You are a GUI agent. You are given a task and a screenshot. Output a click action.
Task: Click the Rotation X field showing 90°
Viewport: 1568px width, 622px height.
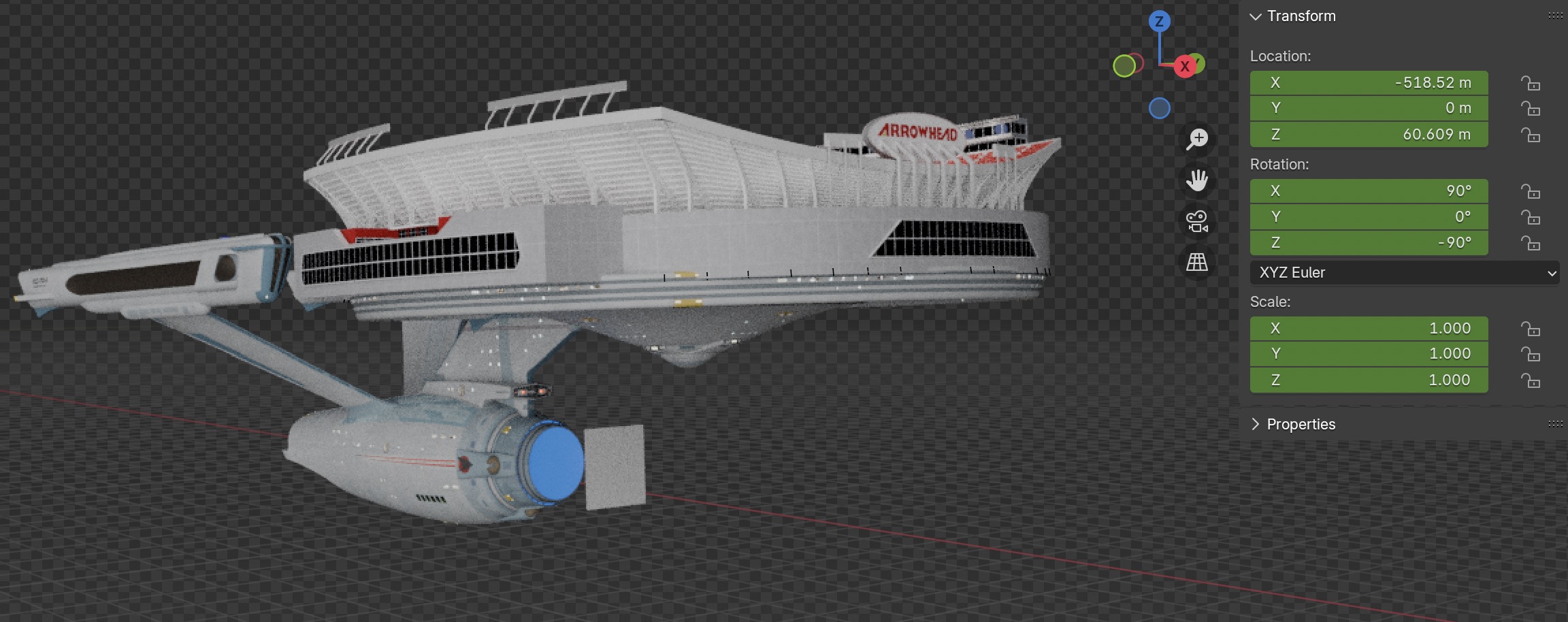click(x=1369, y=191)
